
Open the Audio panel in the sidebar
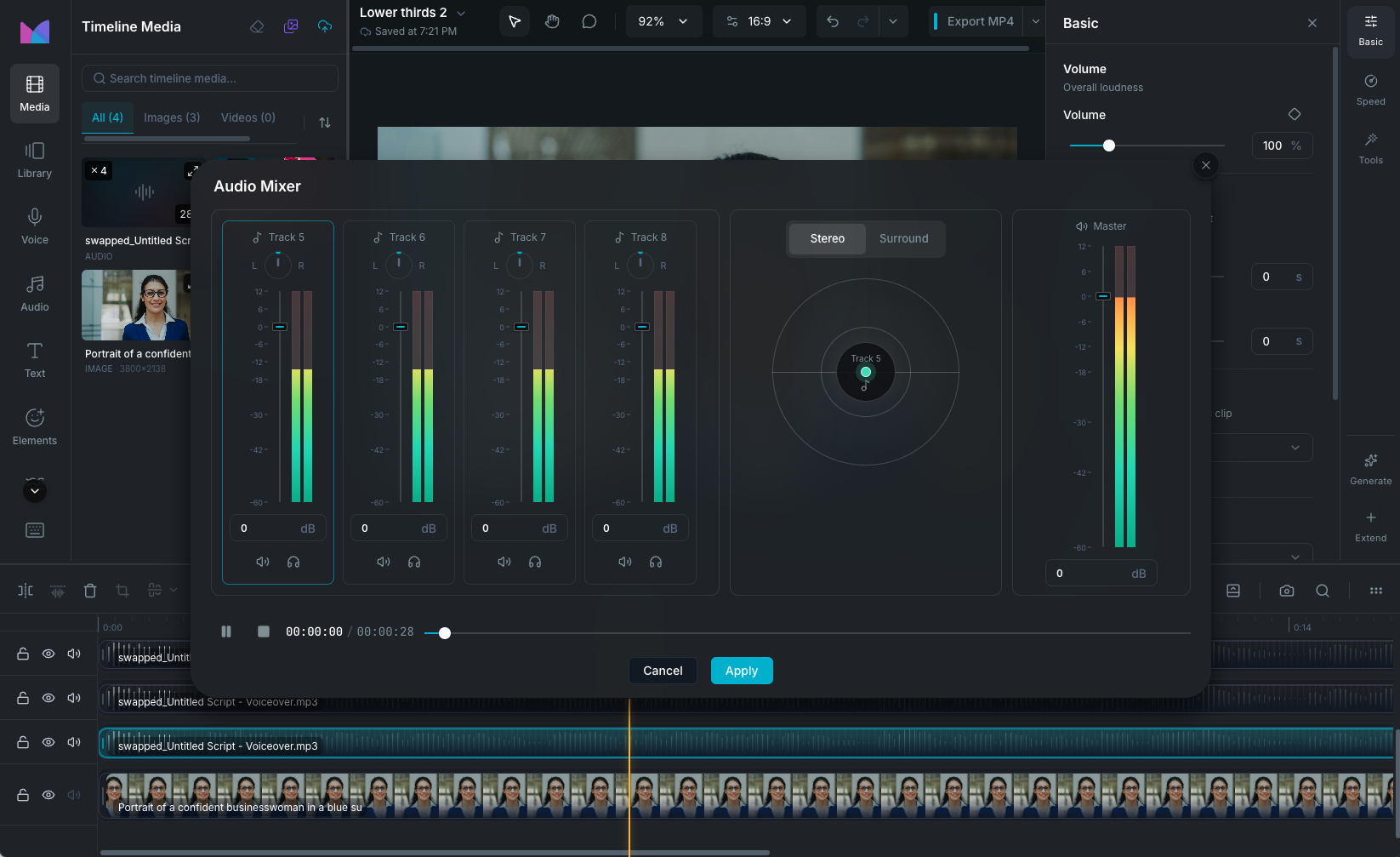(x=34, y=293)
